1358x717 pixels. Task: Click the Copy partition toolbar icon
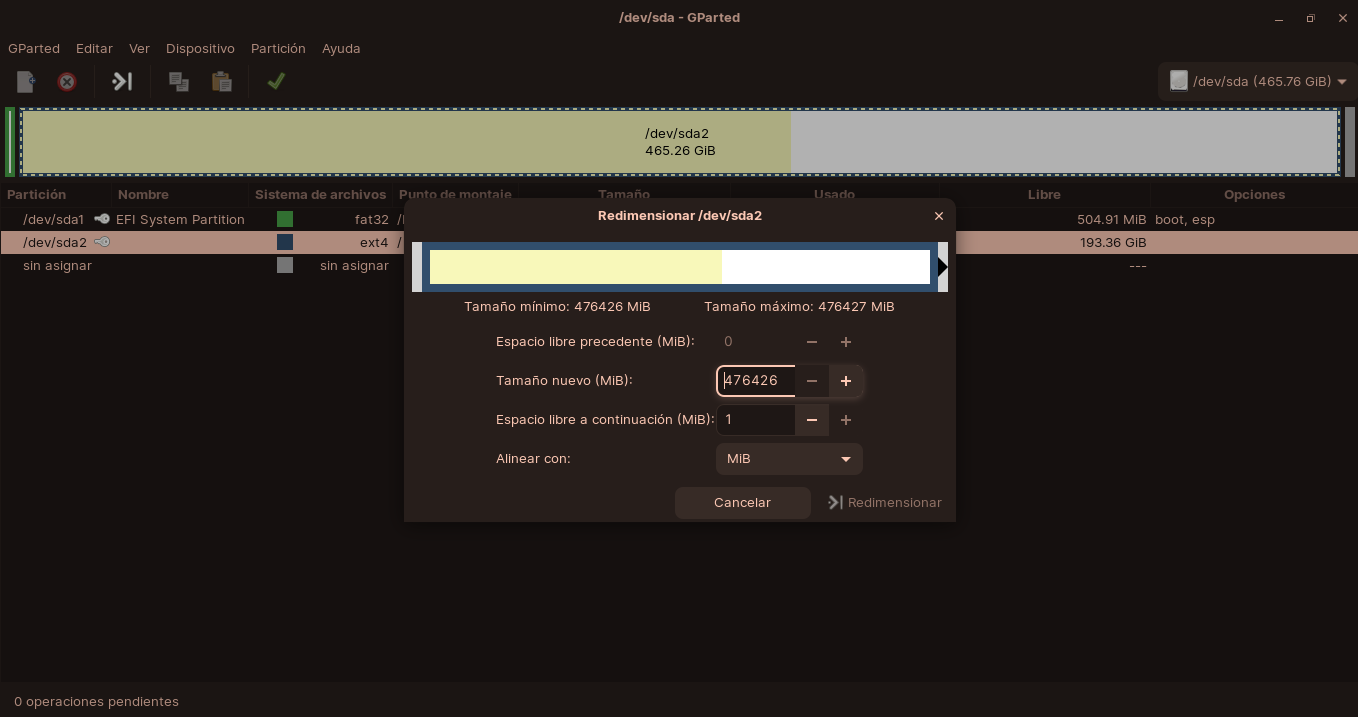click(179, 82)
